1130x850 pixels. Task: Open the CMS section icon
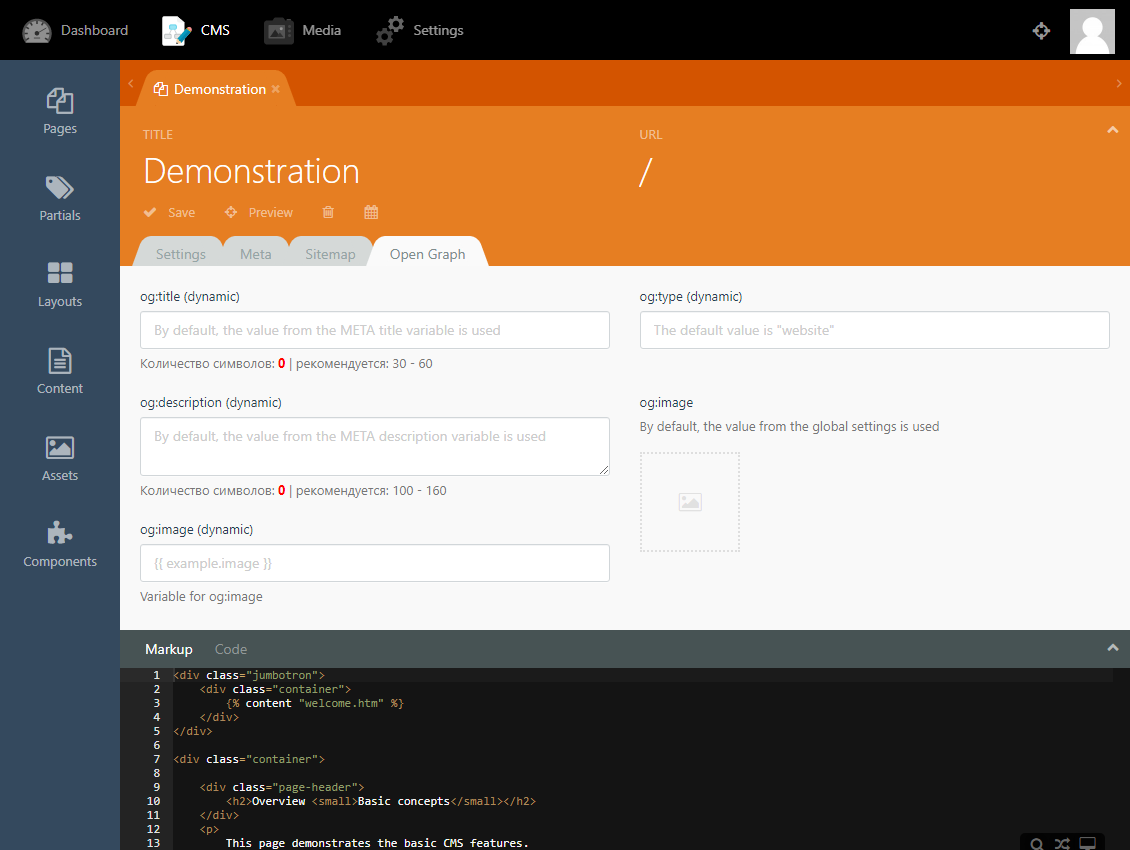point(177,30)
